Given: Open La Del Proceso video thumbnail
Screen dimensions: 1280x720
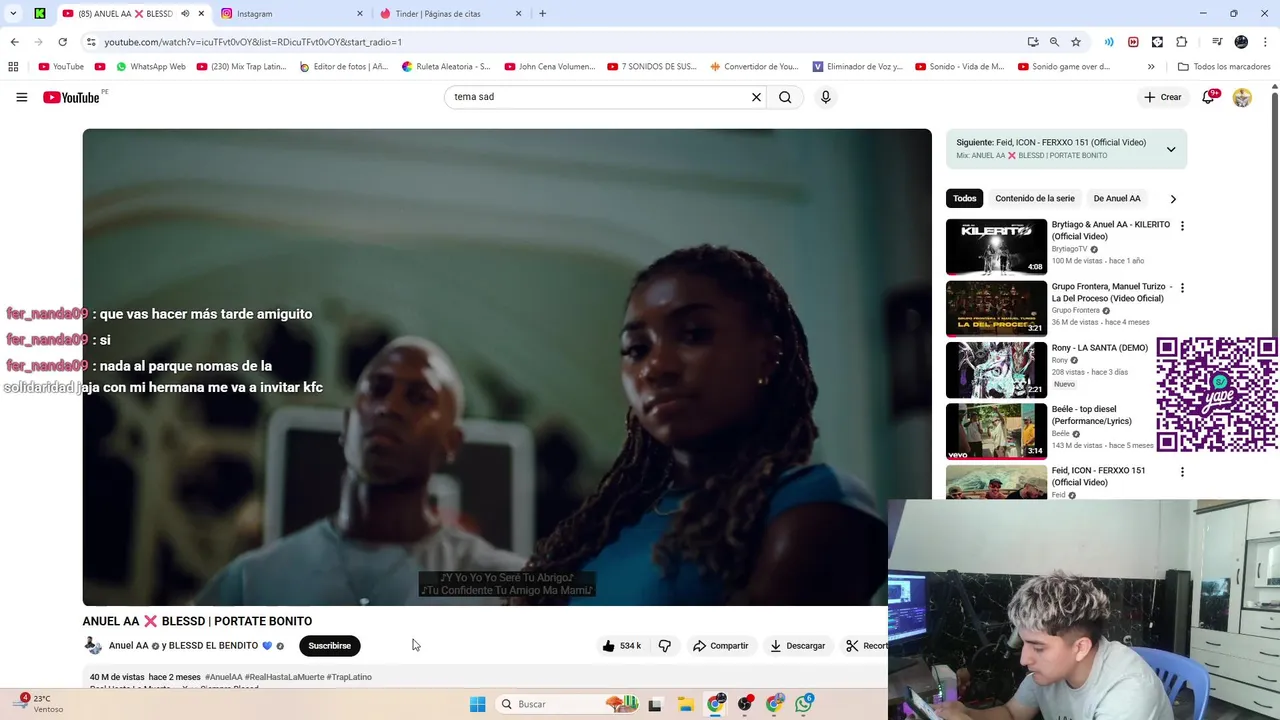Looking at the screenshot, I should (996, 309).
